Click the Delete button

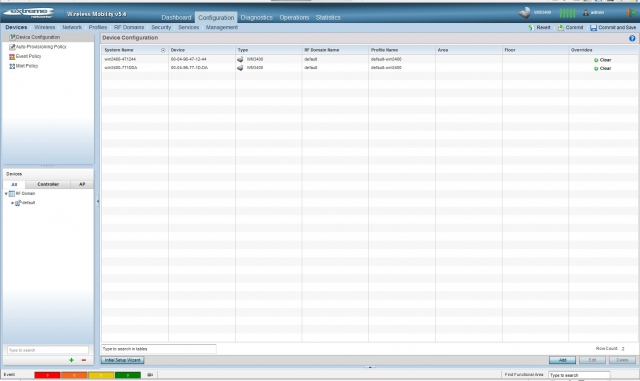(622, 360)
